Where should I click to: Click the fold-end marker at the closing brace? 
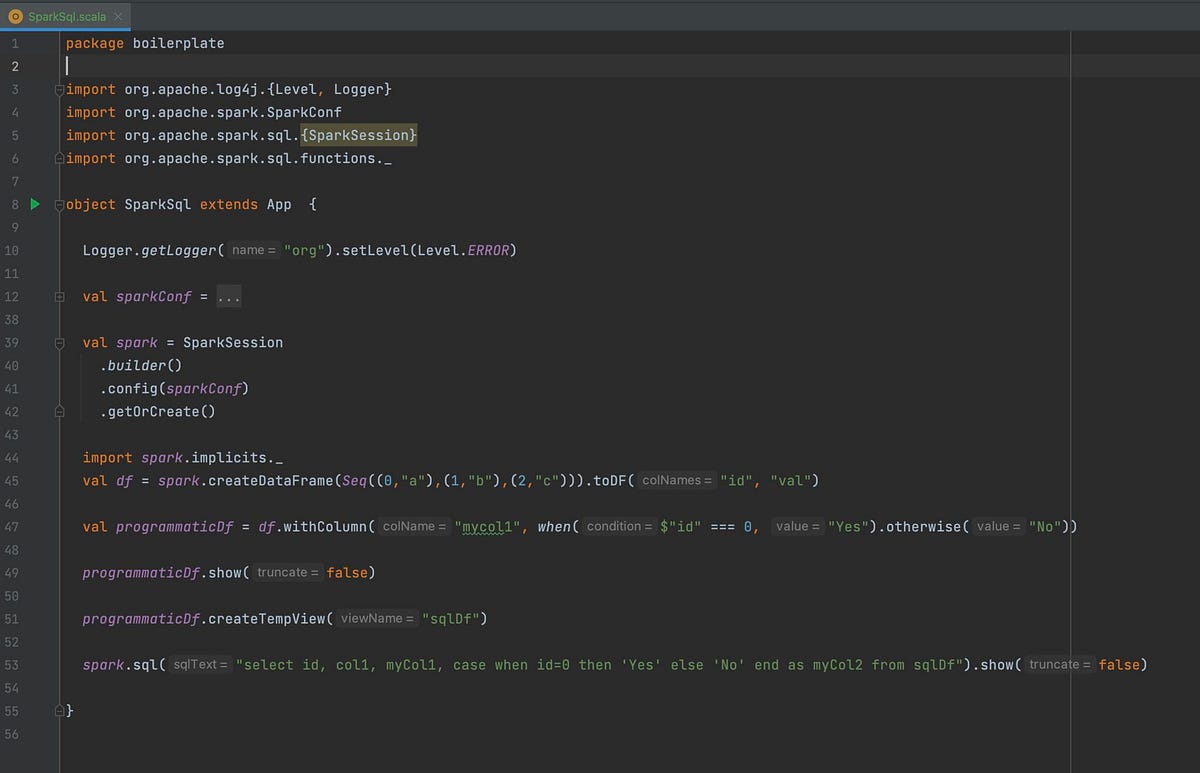click(x=59, y=710)
